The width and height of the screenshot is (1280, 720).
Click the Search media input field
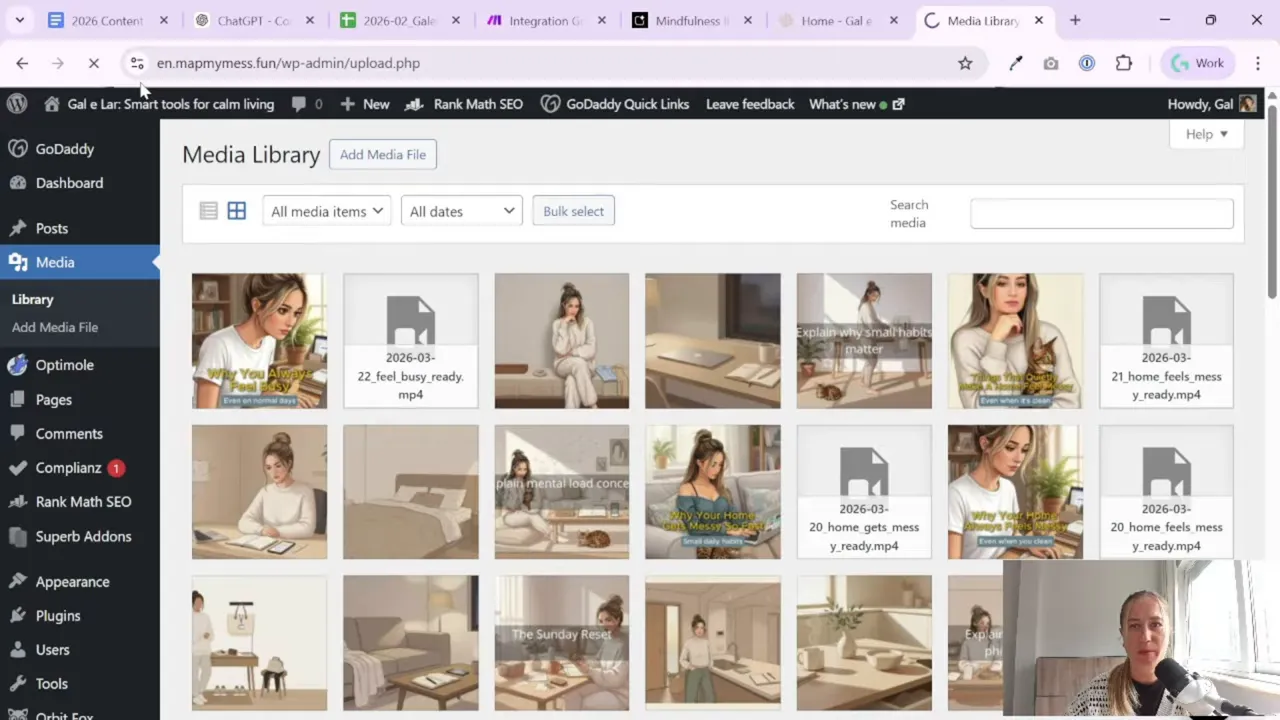pos(1101,213)
